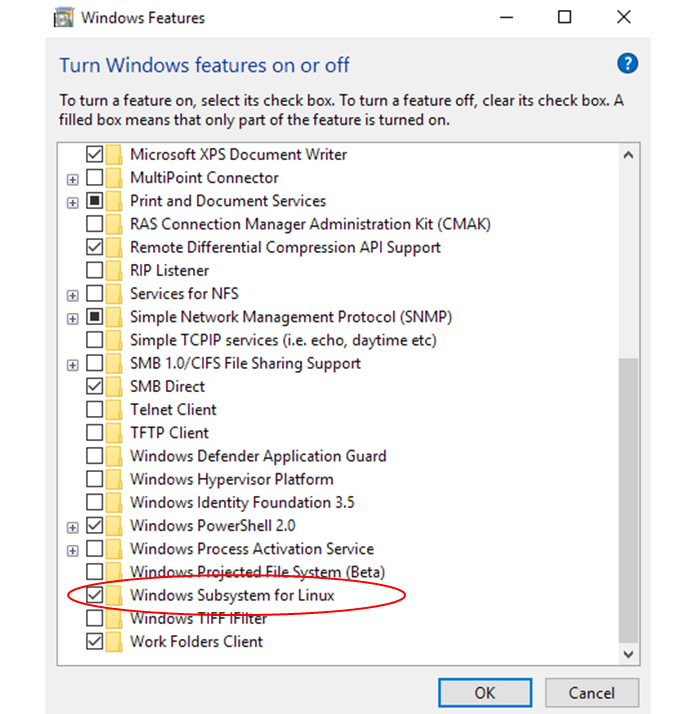Uncheck Microsoft XPS Document Writer
696x714 pixels.
pos(94,154)
